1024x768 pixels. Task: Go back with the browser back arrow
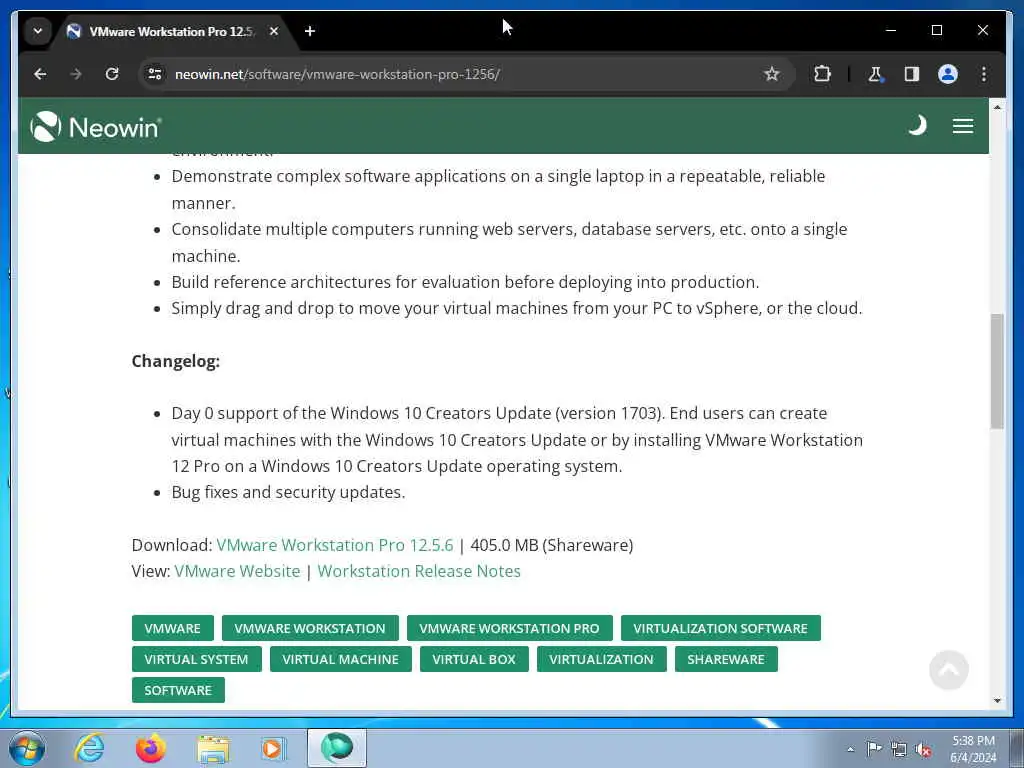(40, 74)
